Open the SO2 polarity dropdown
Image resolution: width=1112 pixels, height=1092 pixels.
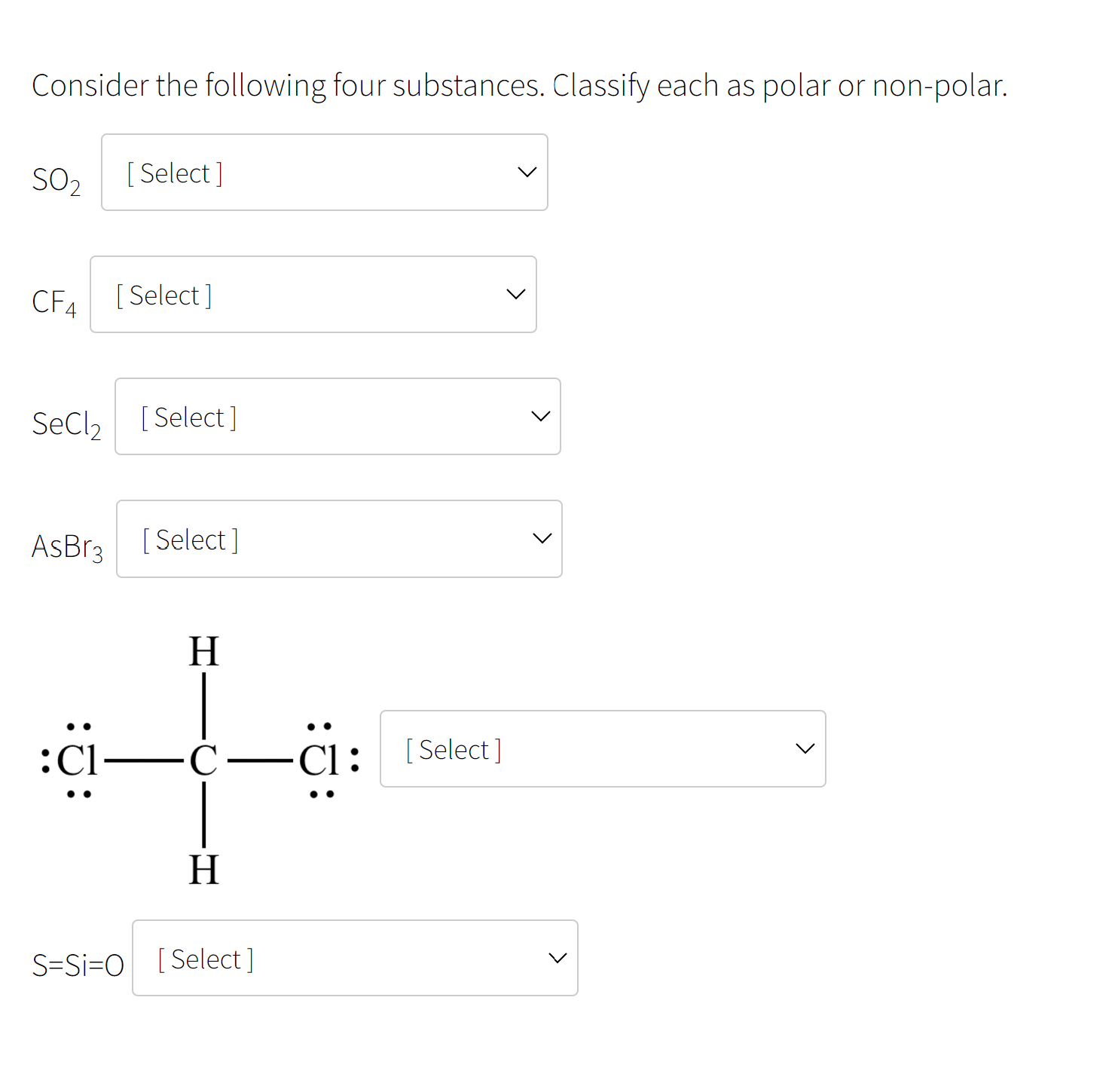(324, 172)
